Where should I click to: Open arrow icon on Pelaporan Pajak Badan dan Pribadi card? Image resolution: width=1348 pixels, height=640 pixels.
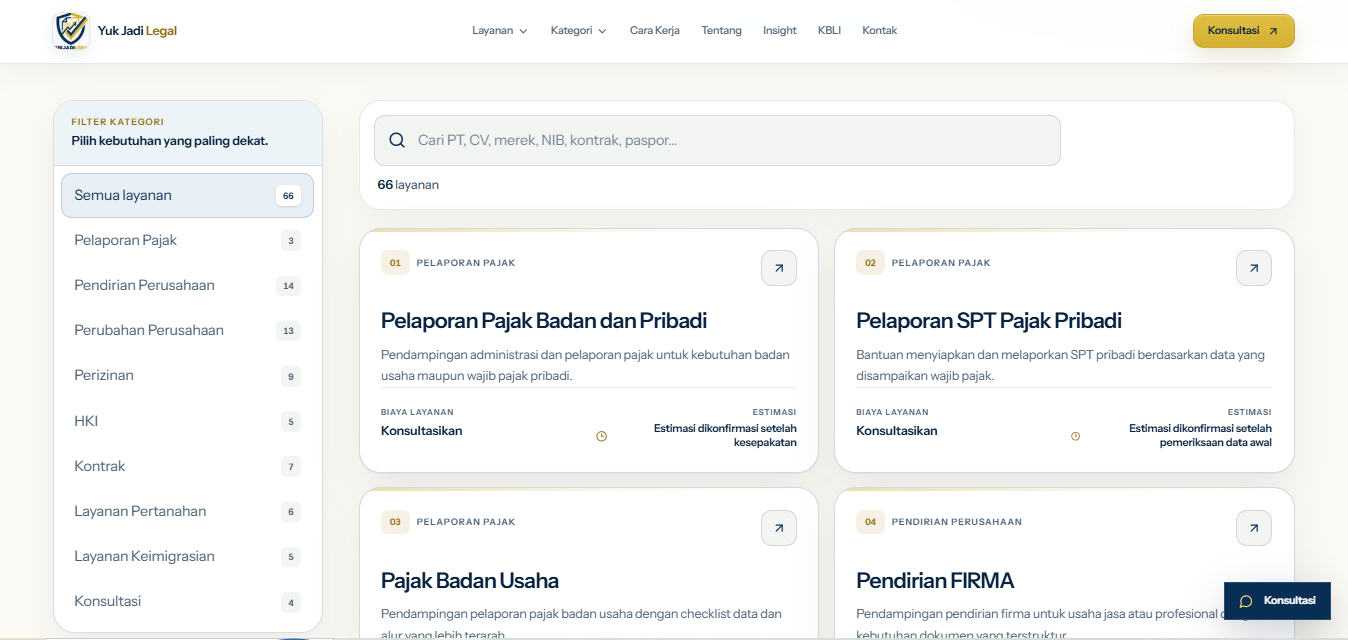779,268
